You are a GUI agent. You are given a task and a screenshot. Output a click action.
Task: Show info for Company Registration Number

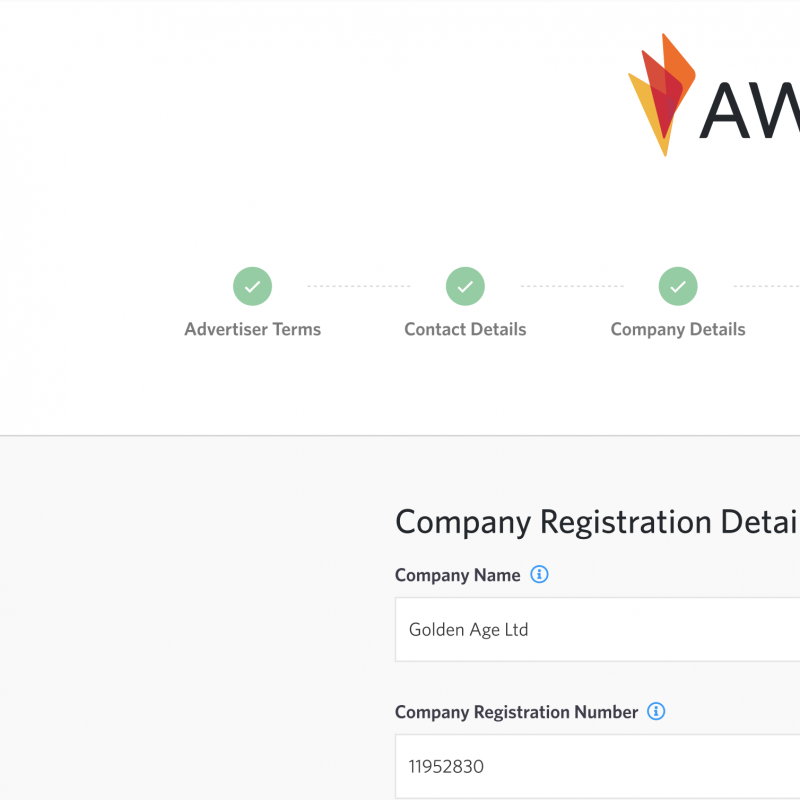tap(656, 712)
